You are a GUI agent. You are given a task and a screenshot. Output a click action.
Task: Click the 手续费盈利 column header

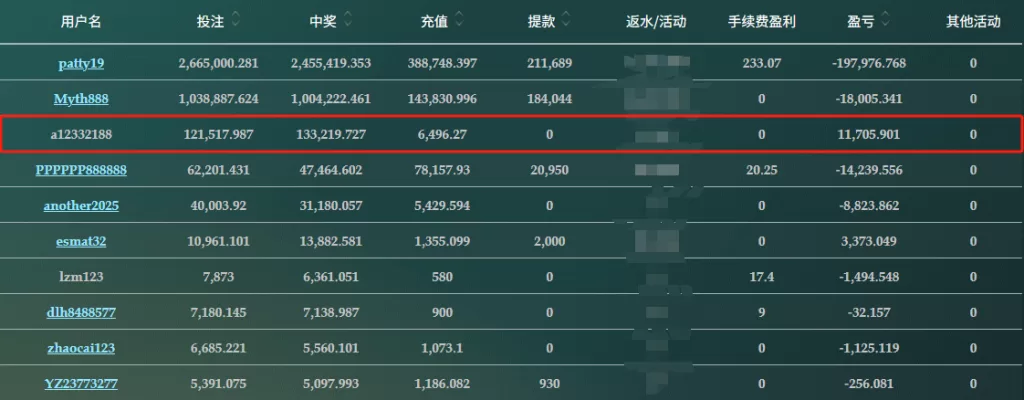point(761,22)
